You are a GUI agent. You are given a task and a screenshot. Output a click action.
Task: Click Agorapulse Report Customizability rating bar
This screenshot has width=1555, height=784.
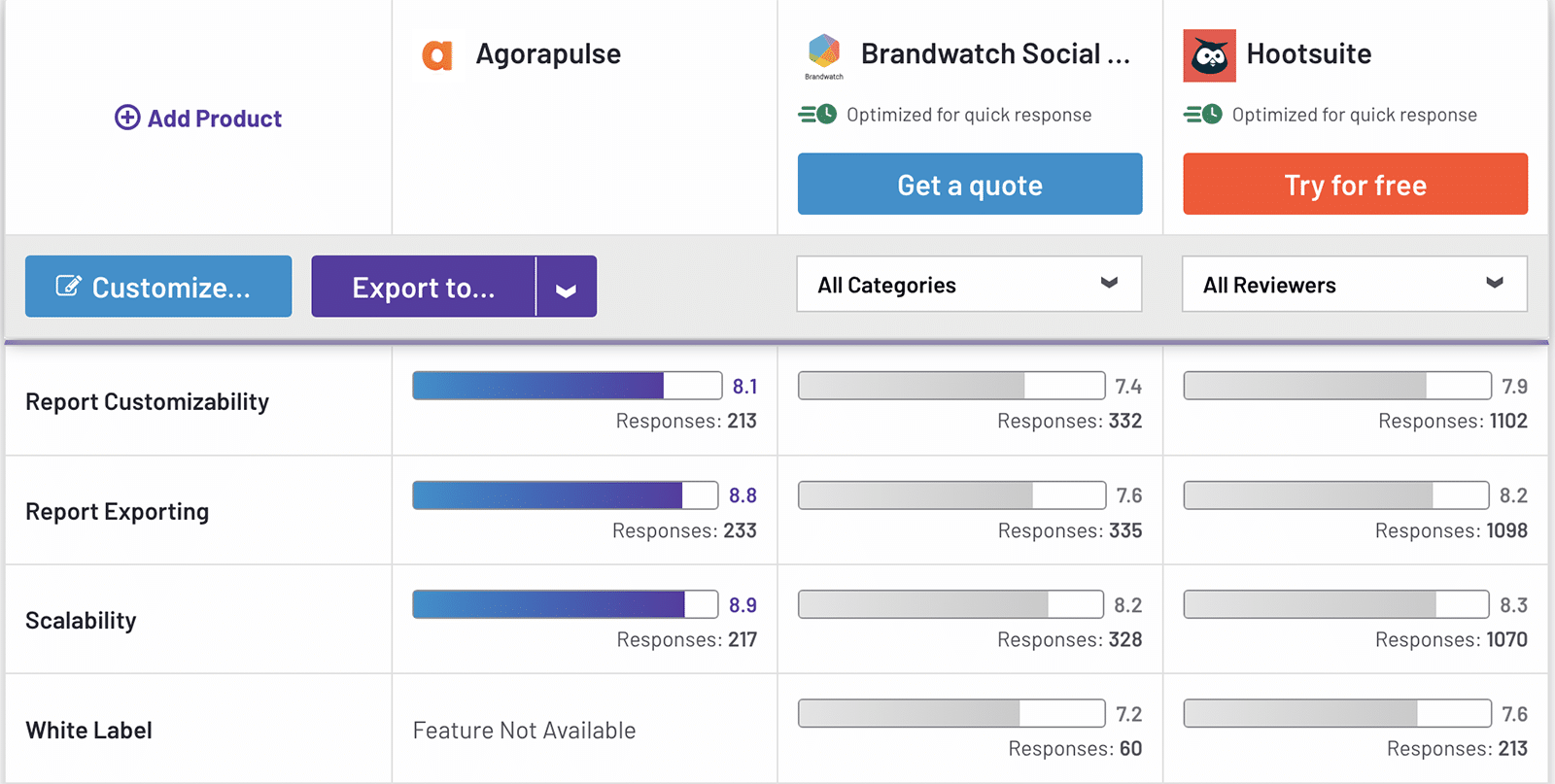(567, 386)
